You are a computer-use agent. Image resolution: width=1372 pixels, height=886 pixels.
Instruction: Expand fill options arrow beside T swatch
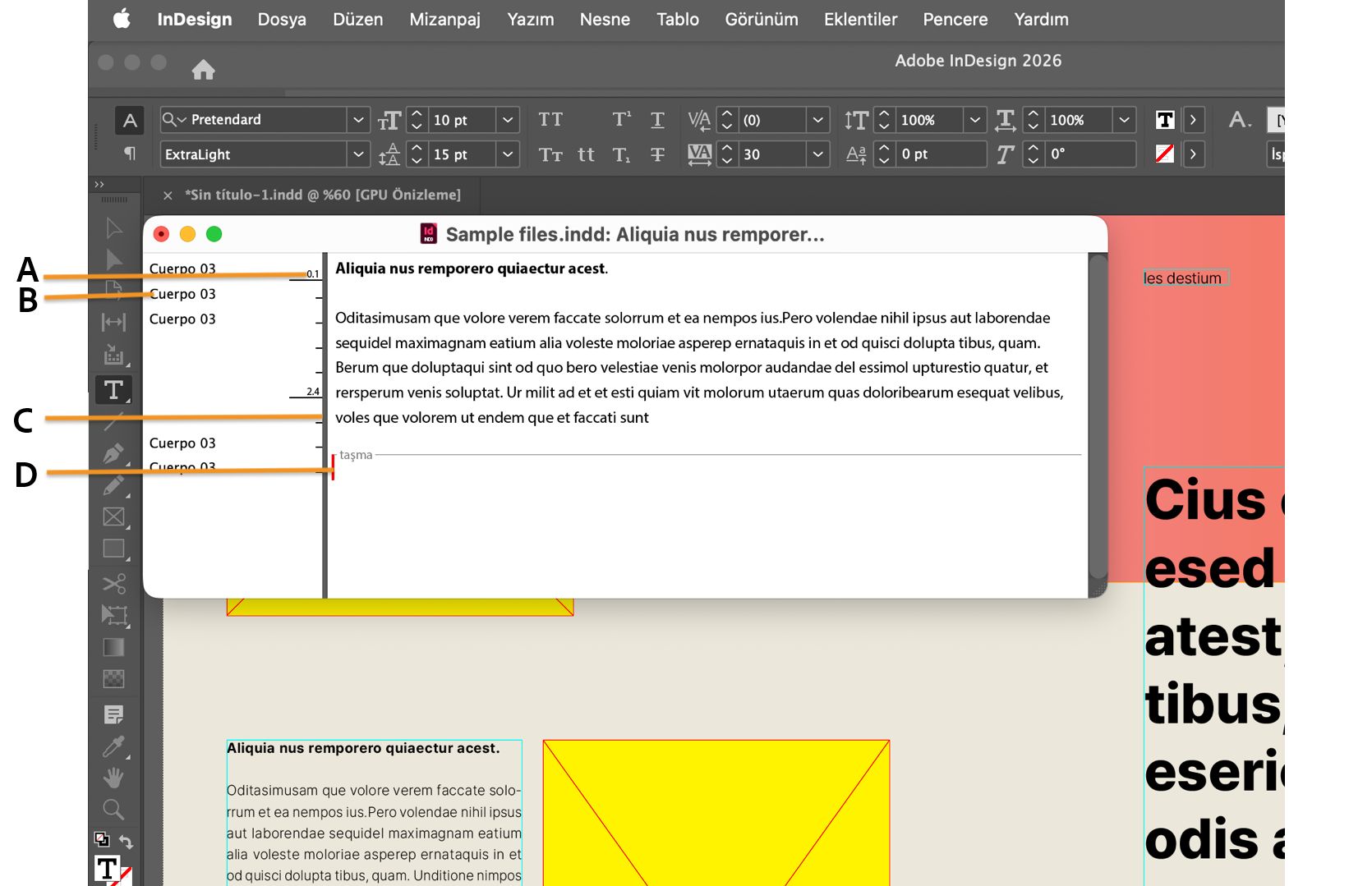click(x=1193, y=120)
